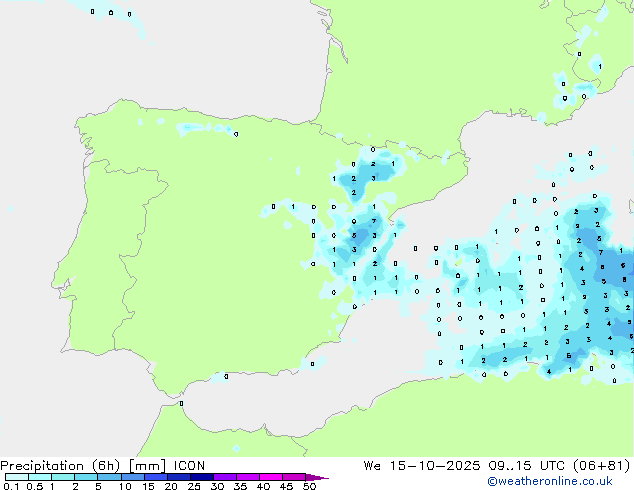Click the '10' legend scale label
The width and height of the screenshot is (634, 490).
click(x=125, y=486)
